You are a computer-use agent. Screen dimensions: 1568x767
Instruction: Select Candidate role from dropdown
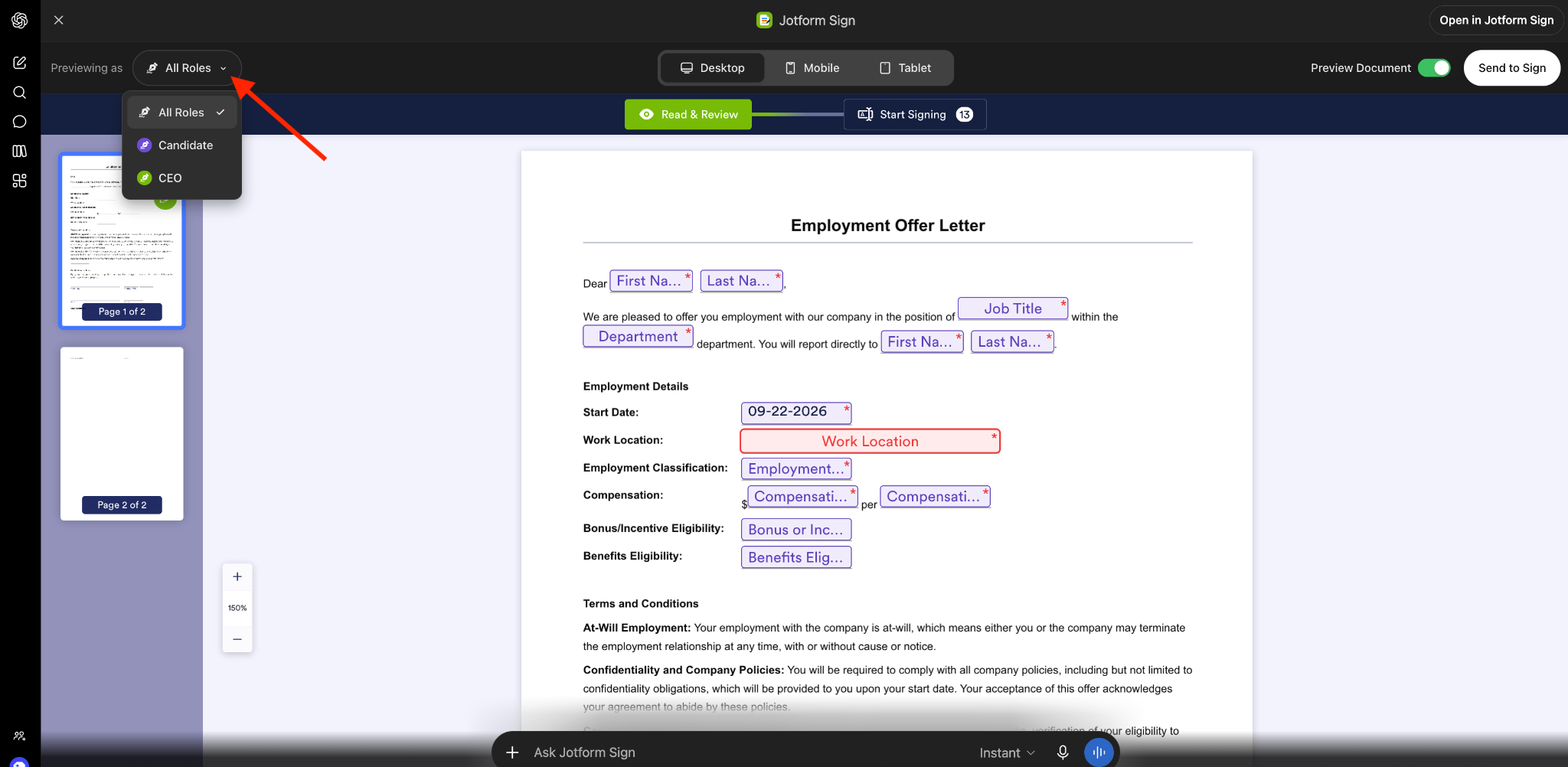click(x=181, y=145)
